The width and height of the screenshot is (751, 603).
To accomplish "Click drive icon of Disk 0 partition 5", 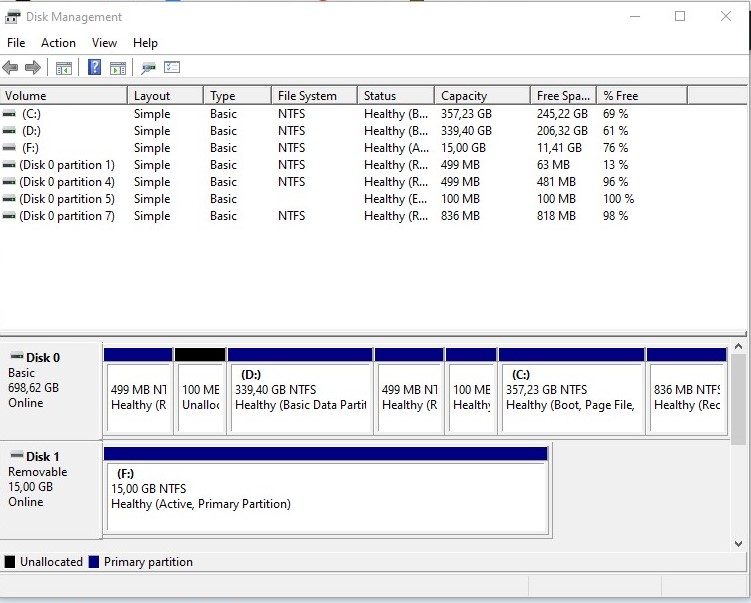I will pos(9,199).
